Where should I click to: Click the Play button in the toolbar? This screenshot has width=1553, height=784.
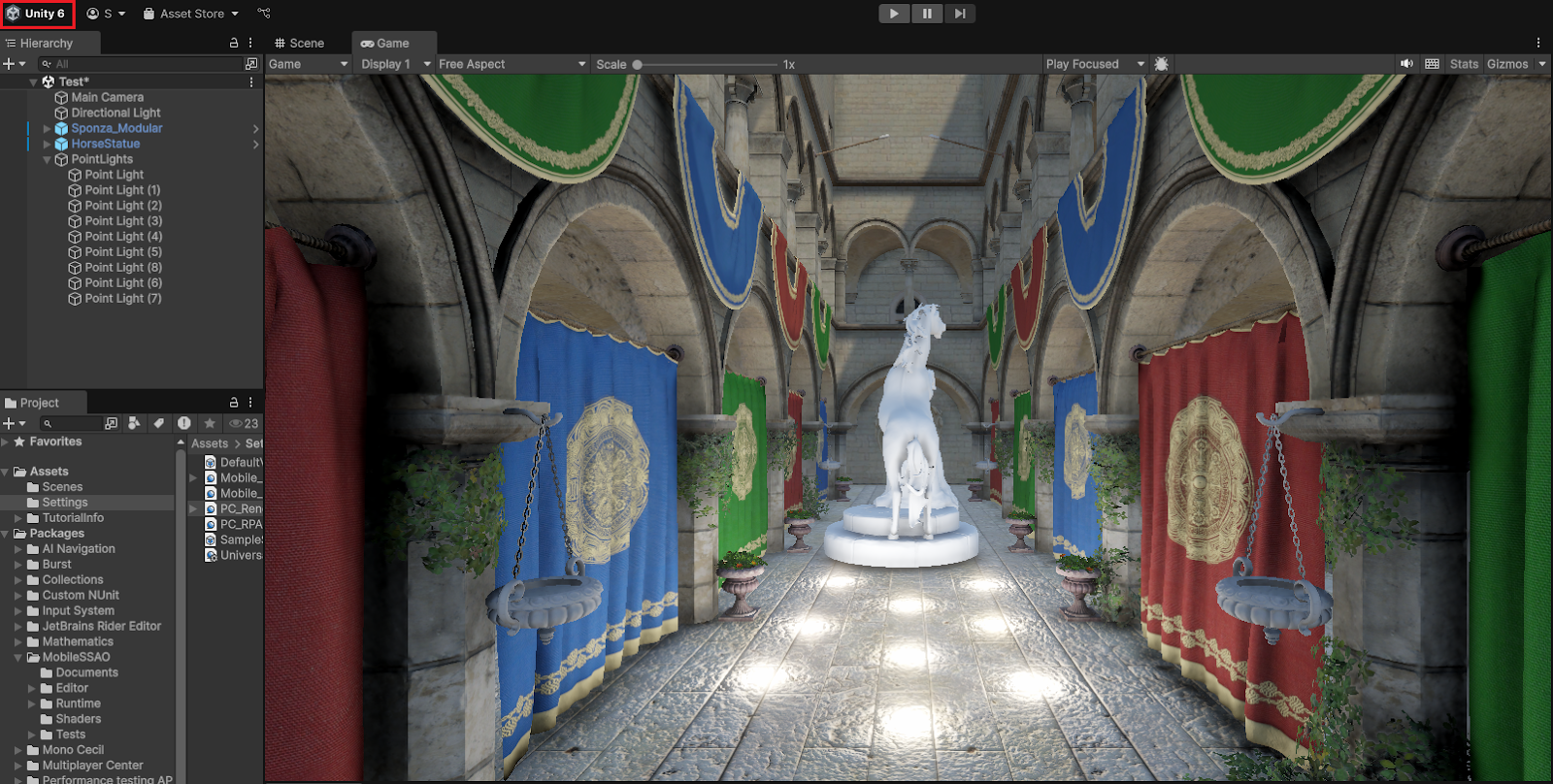tap(894, 14)
